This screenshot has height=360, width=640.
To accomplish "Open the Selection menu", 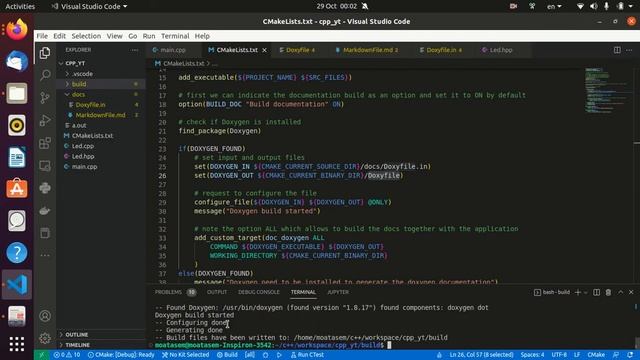I will coord(86,36).
